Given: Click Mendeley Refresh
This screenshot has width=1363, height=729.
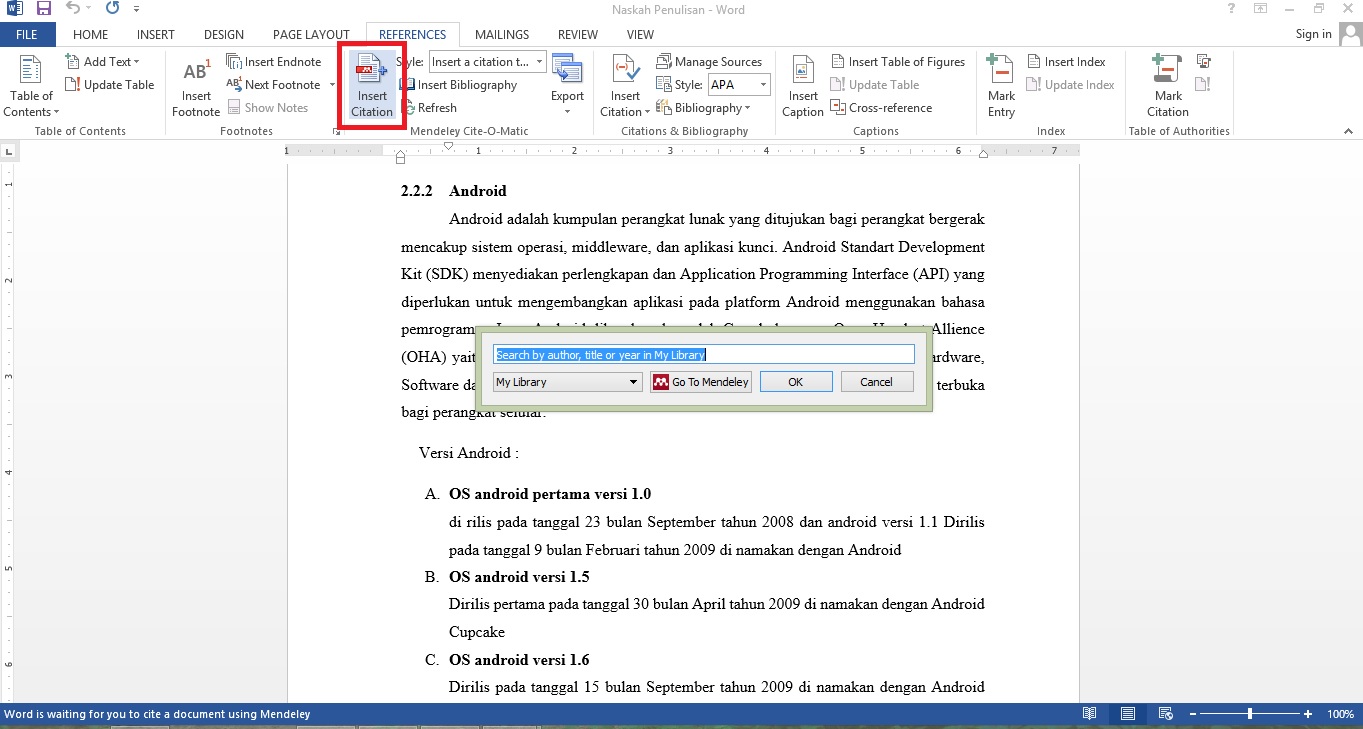Looking at the screenshot, I should (x=428, y=108).
